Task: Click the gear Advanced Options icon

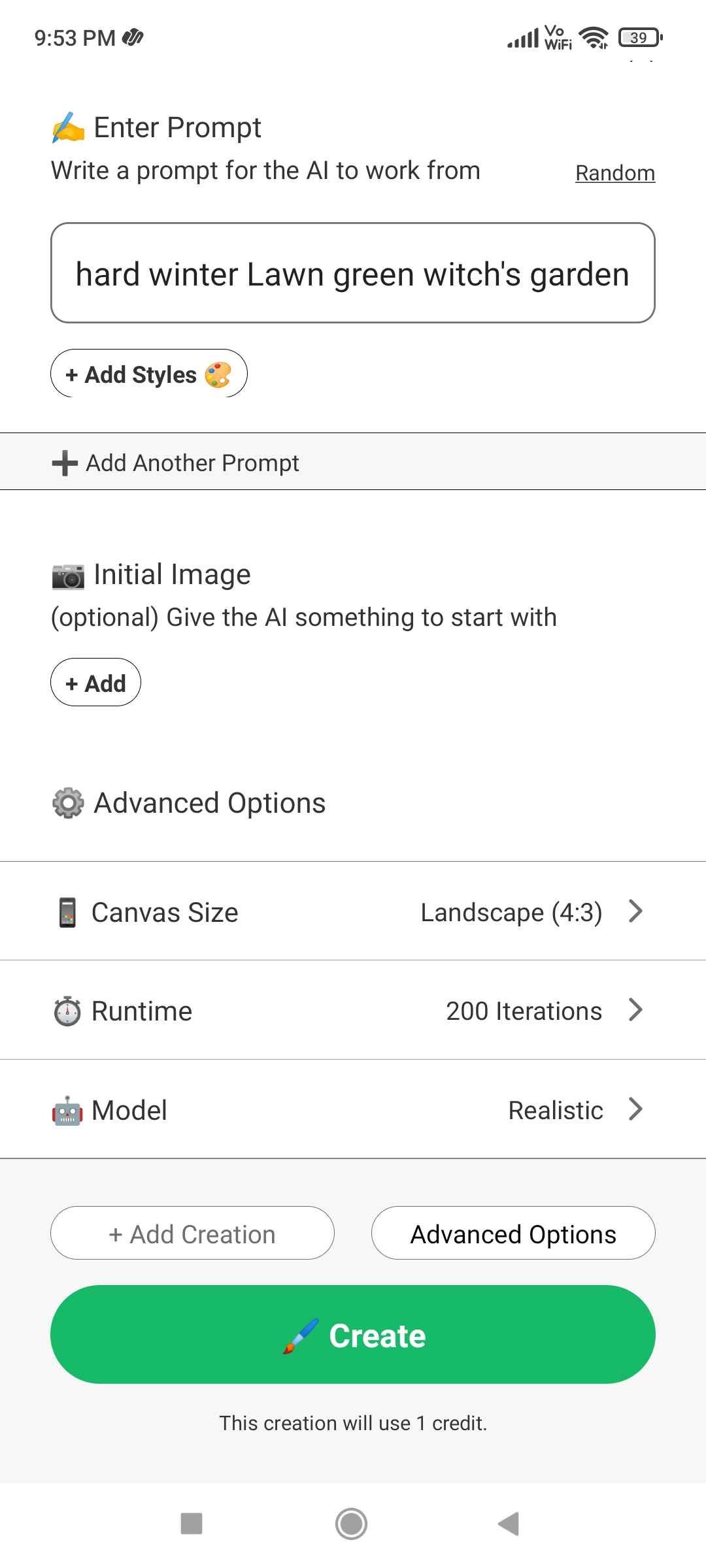Action: point(68,802)
